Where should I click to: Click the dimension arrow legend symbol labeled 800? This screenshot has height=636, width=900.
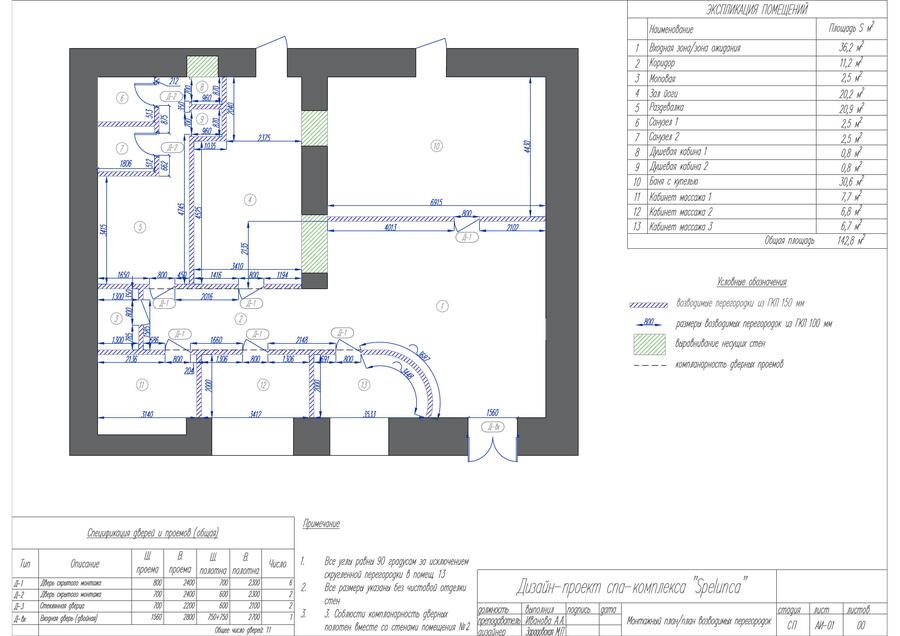point(649,323)
